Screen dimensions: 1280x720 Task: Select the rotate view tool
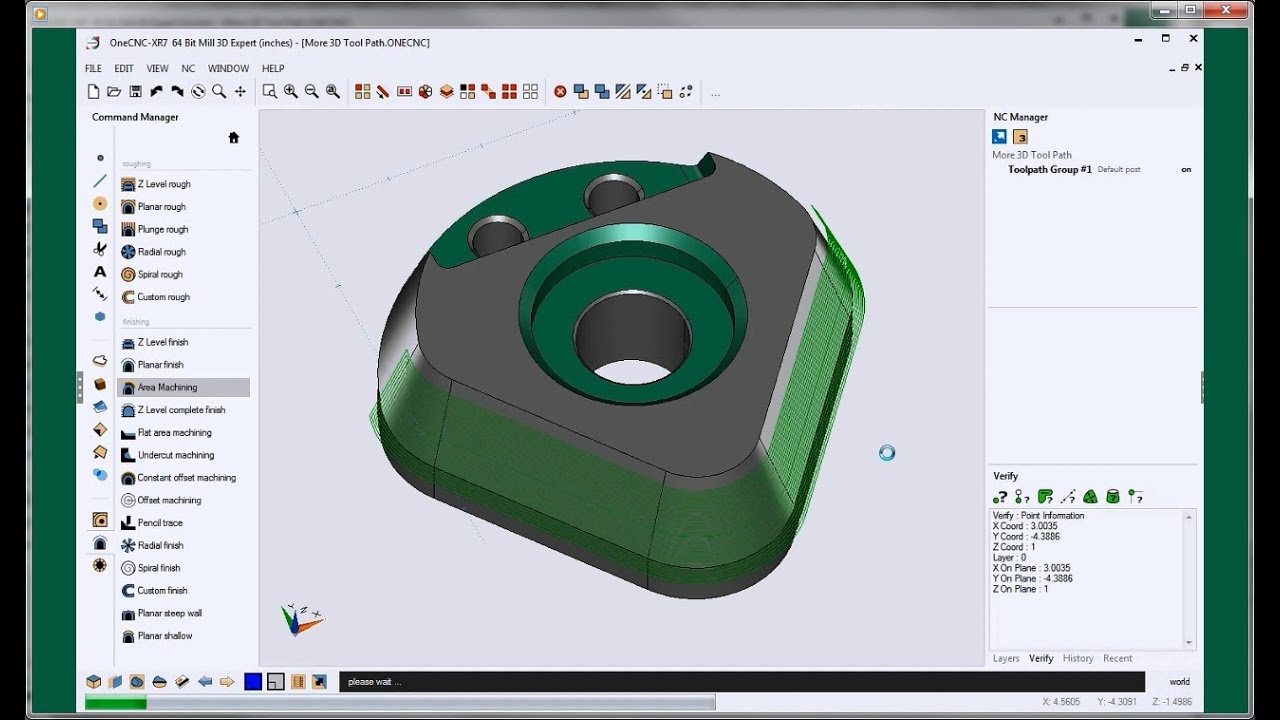(x=198, y=91)
